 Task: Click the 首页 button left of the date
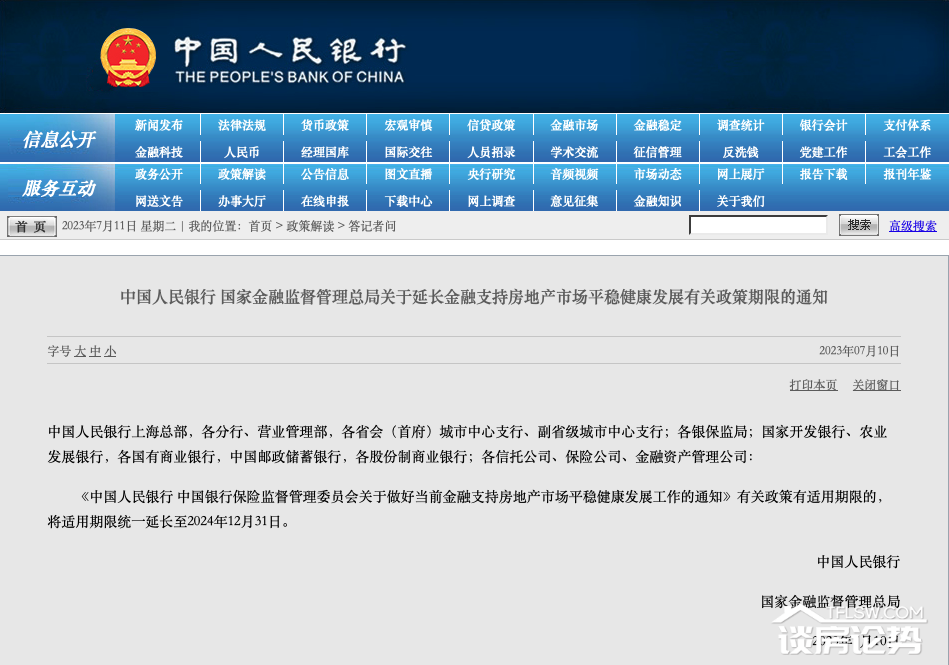pos(31,226)
